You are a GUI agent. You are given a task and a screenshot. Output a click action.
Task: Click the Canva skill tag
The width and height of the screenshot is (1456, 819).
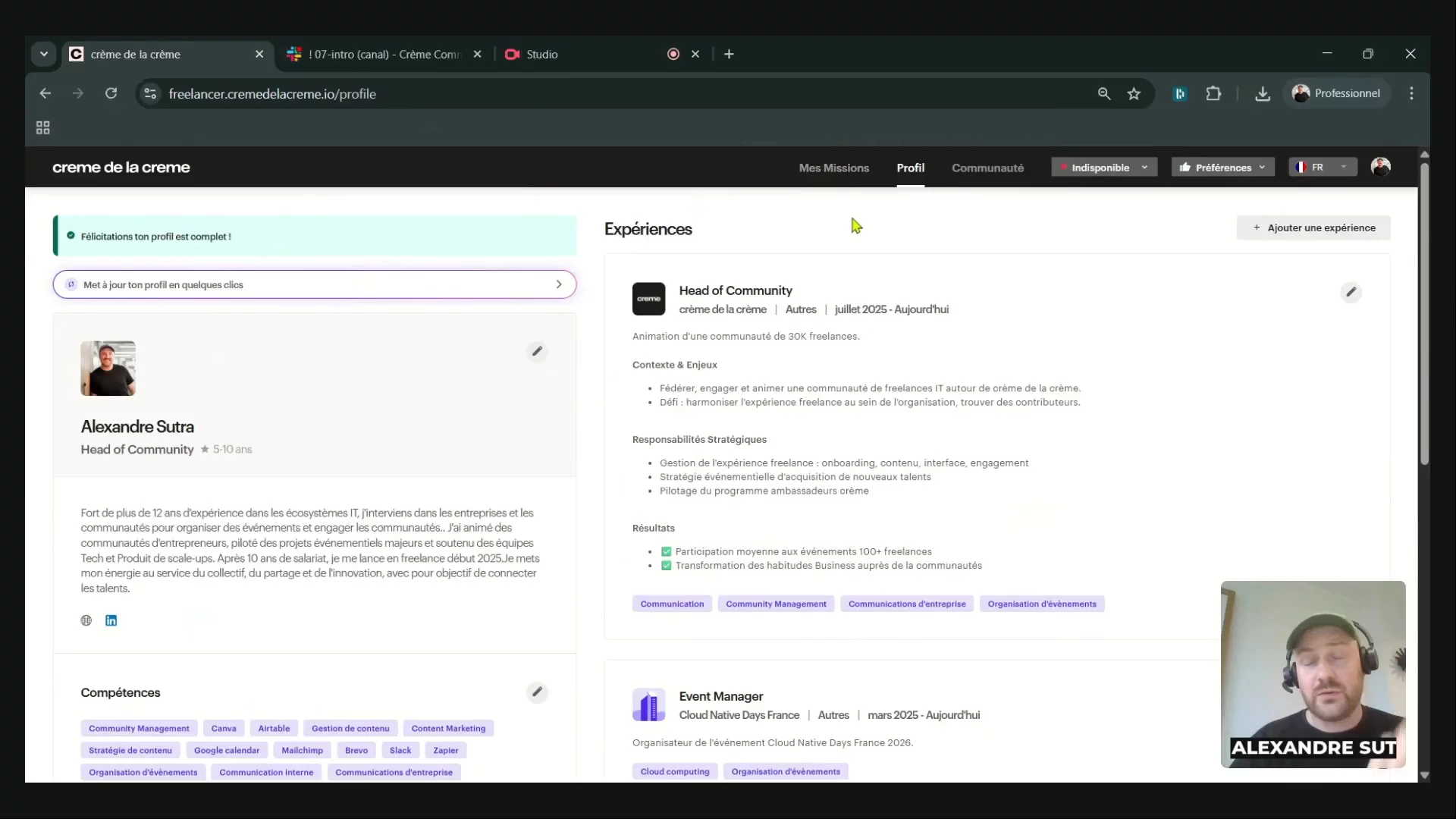click(224, 728)
